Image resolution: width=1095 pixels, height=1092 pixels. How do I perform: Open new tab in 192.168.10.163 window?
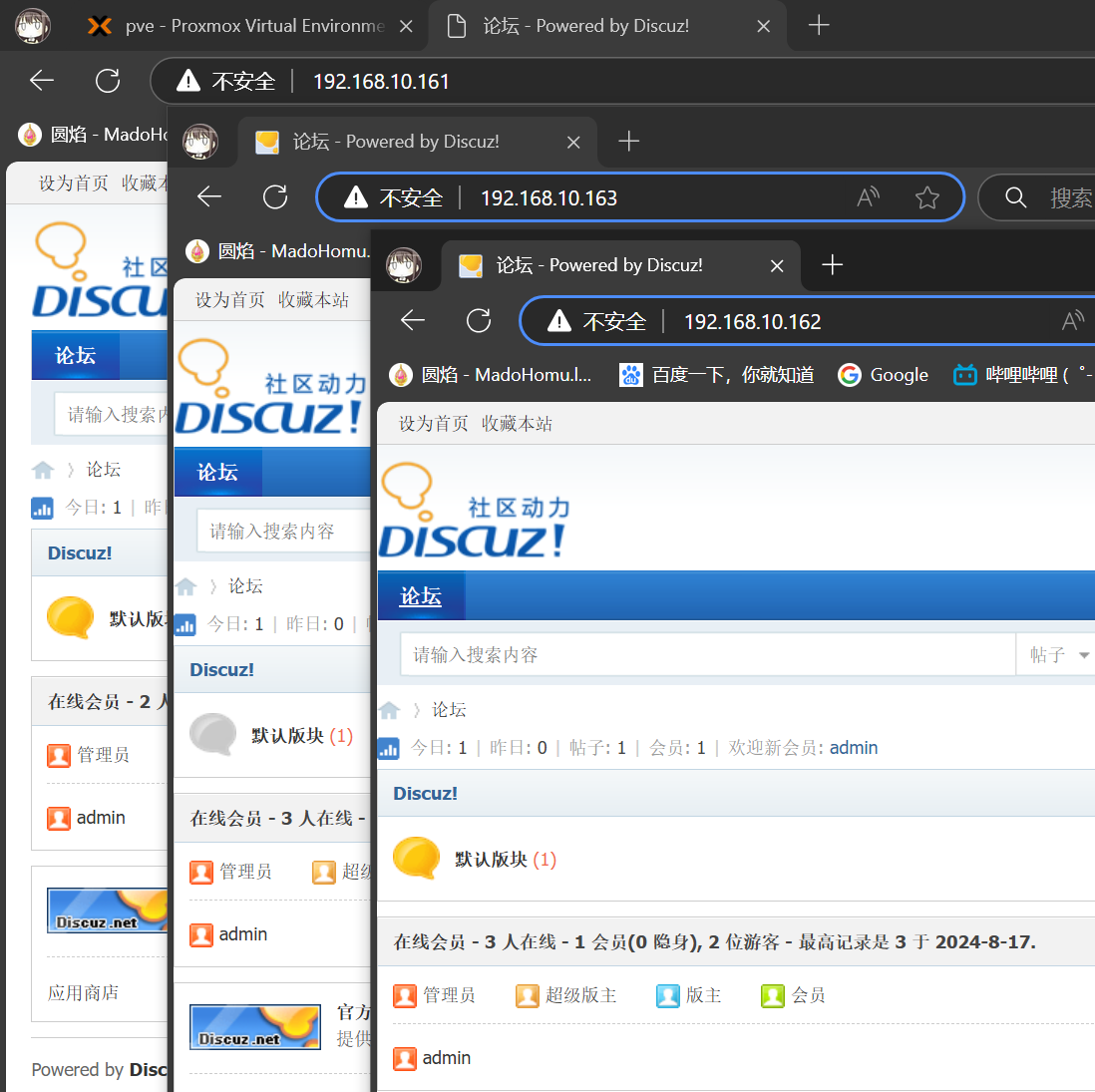[x=628, y=141]
